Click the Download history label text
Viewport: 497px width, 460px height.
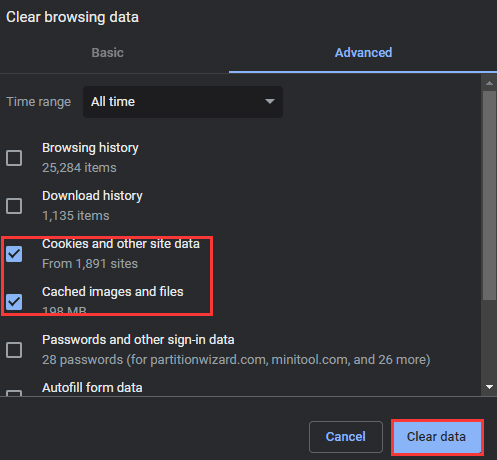point(92,196)
